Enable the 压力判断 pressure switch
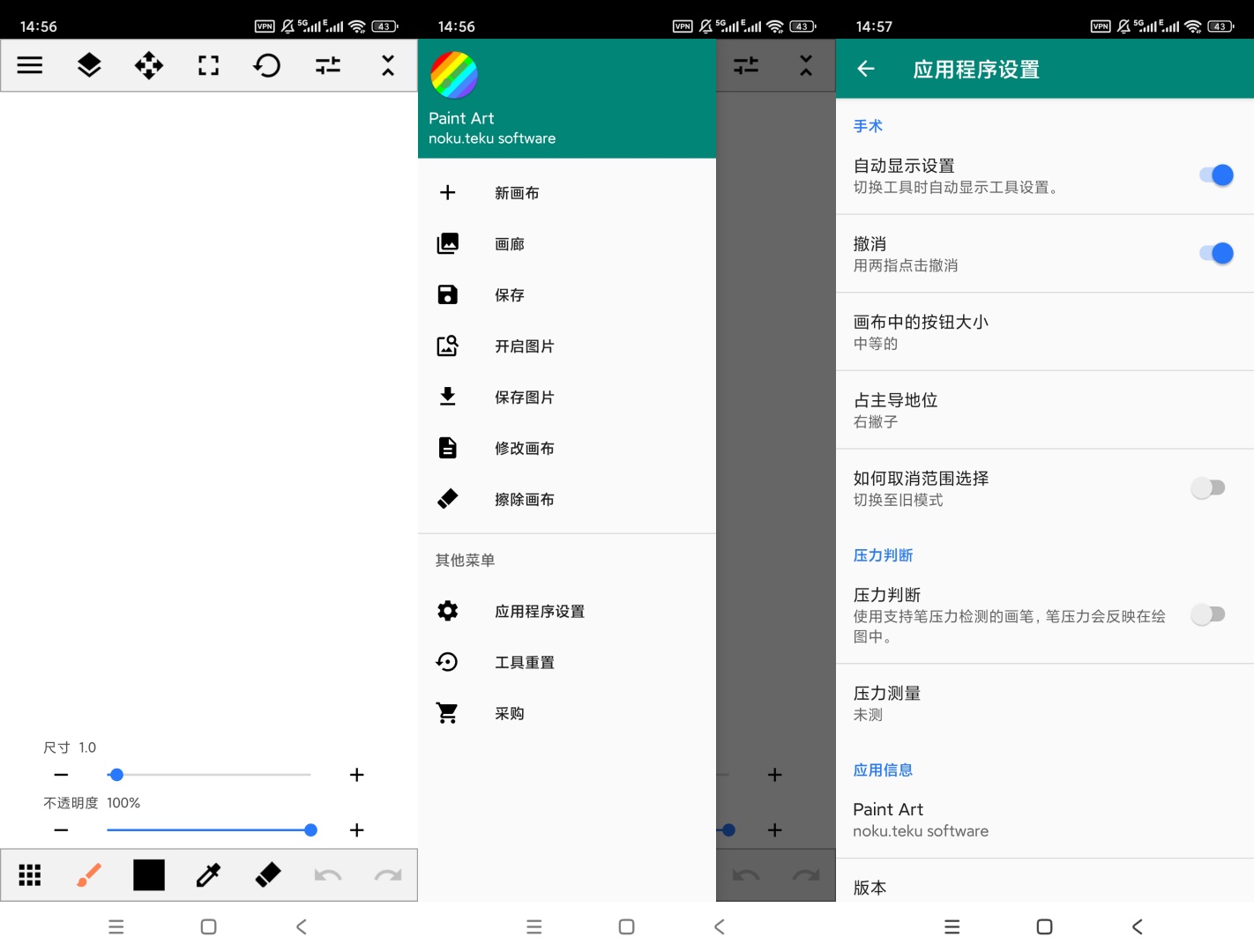Viewport: 1254px width, 952px height. pyautogui.click(x=1207, y=614)
